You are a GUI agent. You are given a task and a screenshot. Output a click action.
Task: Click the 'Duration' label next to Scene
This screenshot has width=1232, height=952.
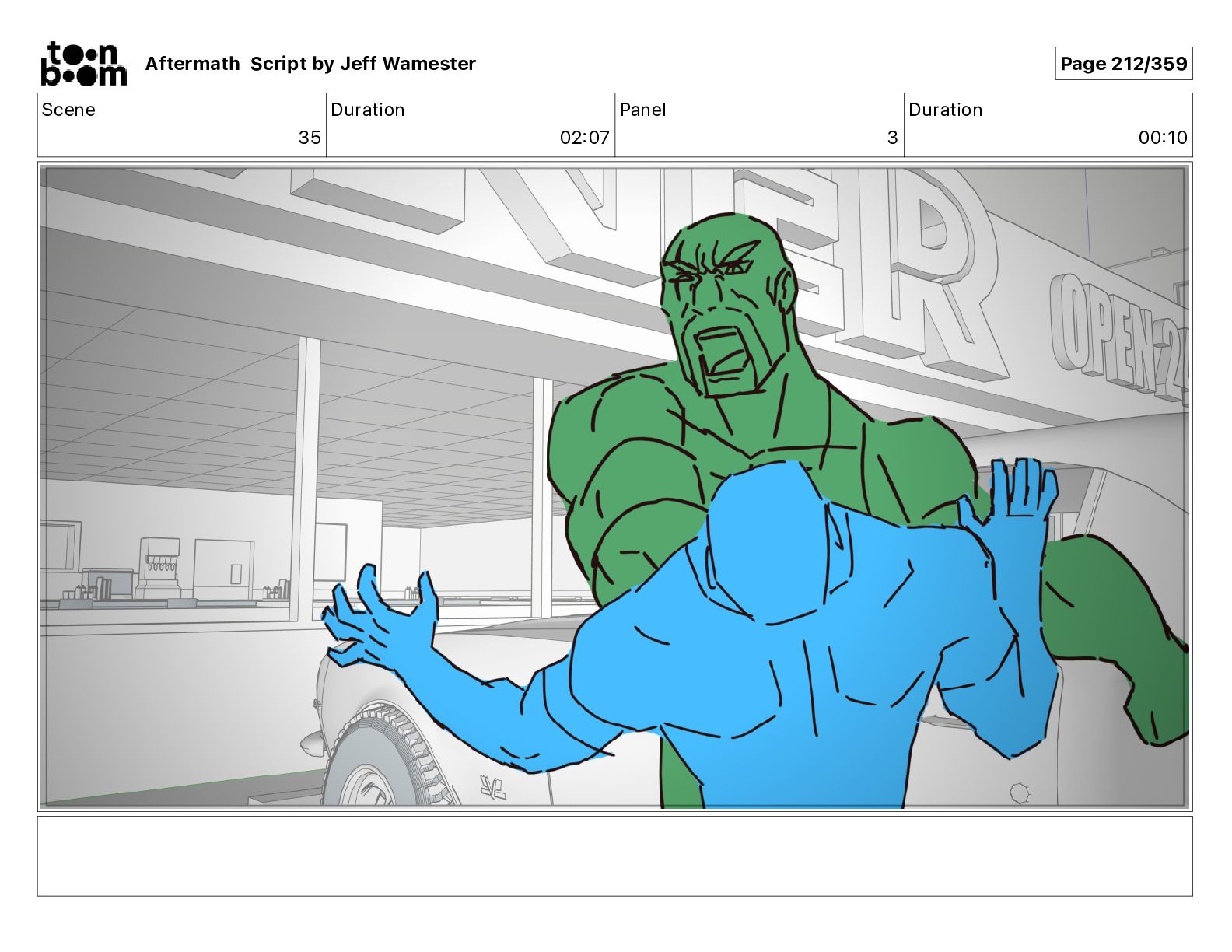tap(368, 110)
